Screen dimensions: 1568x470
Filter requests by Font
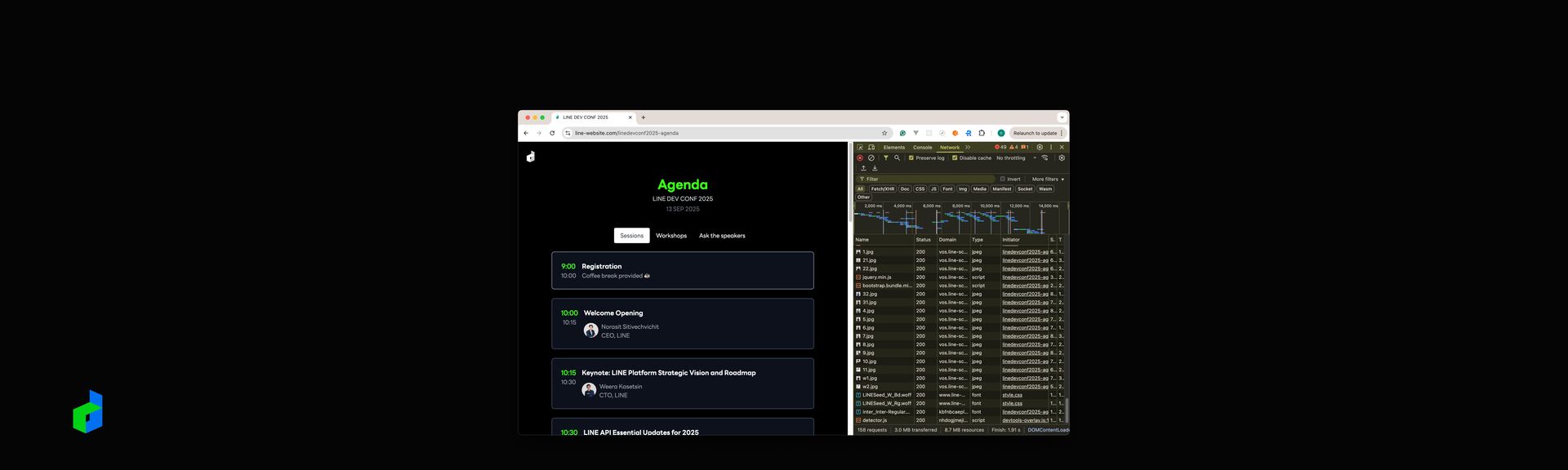pos(947,188)
